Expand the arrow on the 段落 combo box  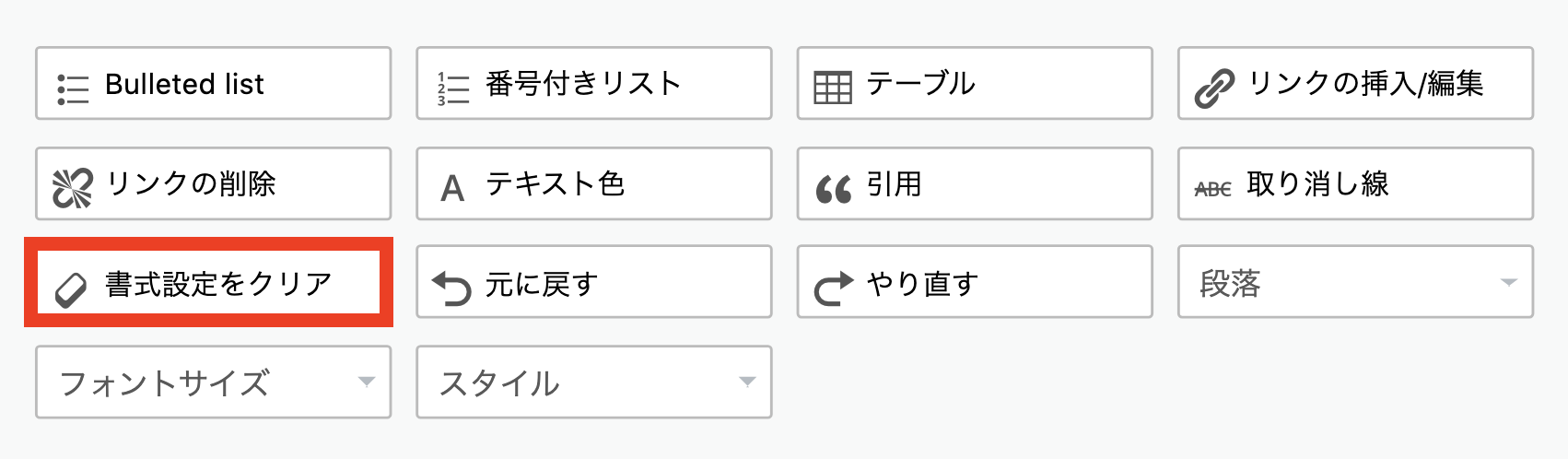point(1508,282)
